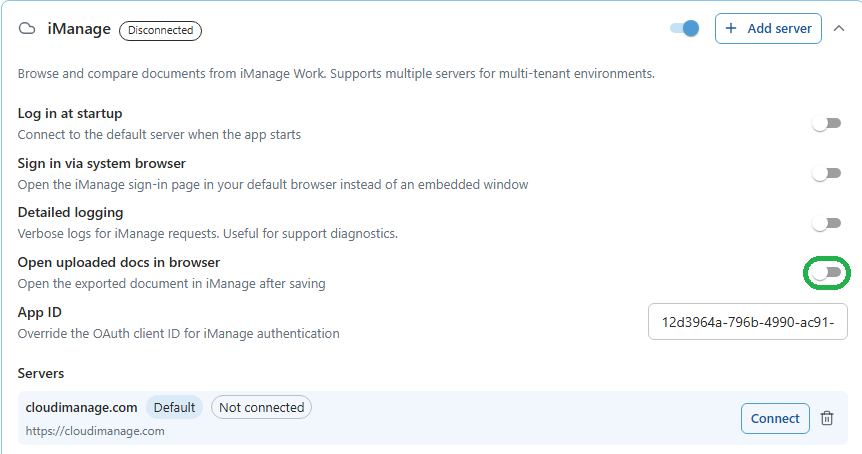Screen dimensions: 862x454
Task: Click the App ID label
Action: 40,312
